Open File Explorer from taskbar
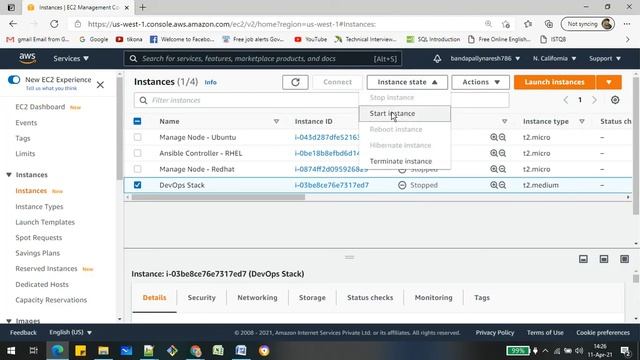640x360 pixels. [103, 351]
